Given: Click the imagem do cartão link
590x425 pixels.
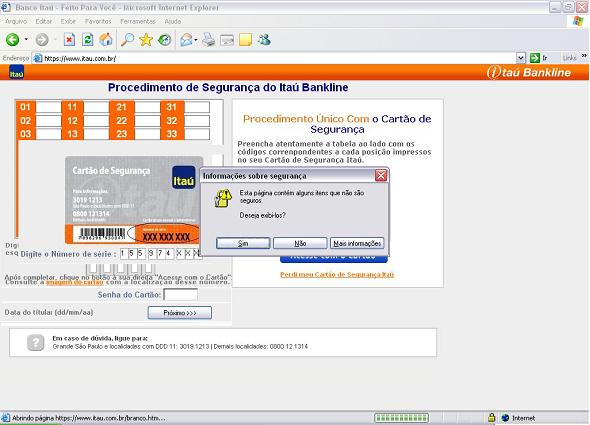Looking at the screenshot, I should coord(75,282).
